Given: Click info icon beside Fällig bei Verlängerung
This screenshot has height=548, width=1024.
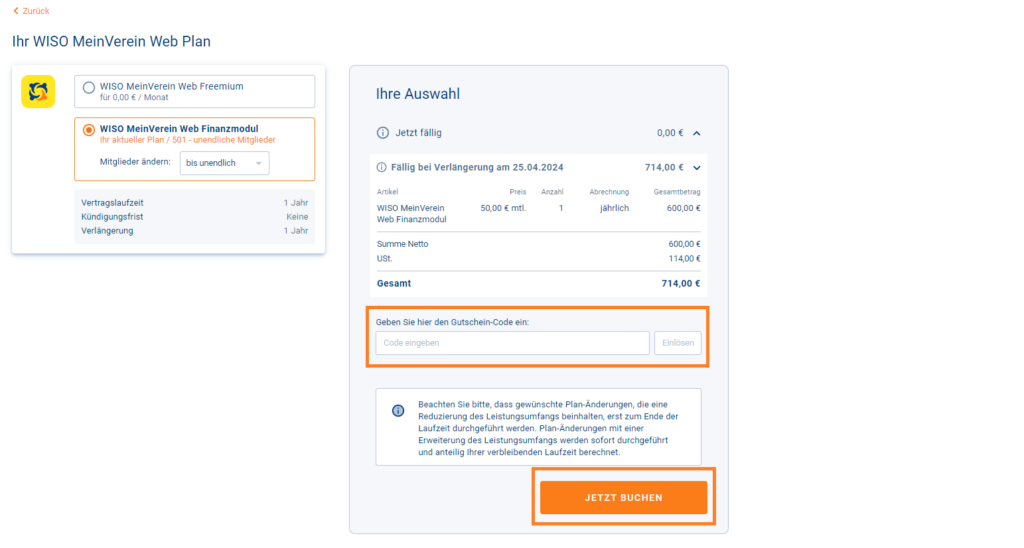Looking at the screenshot, I should click(381, 168).
